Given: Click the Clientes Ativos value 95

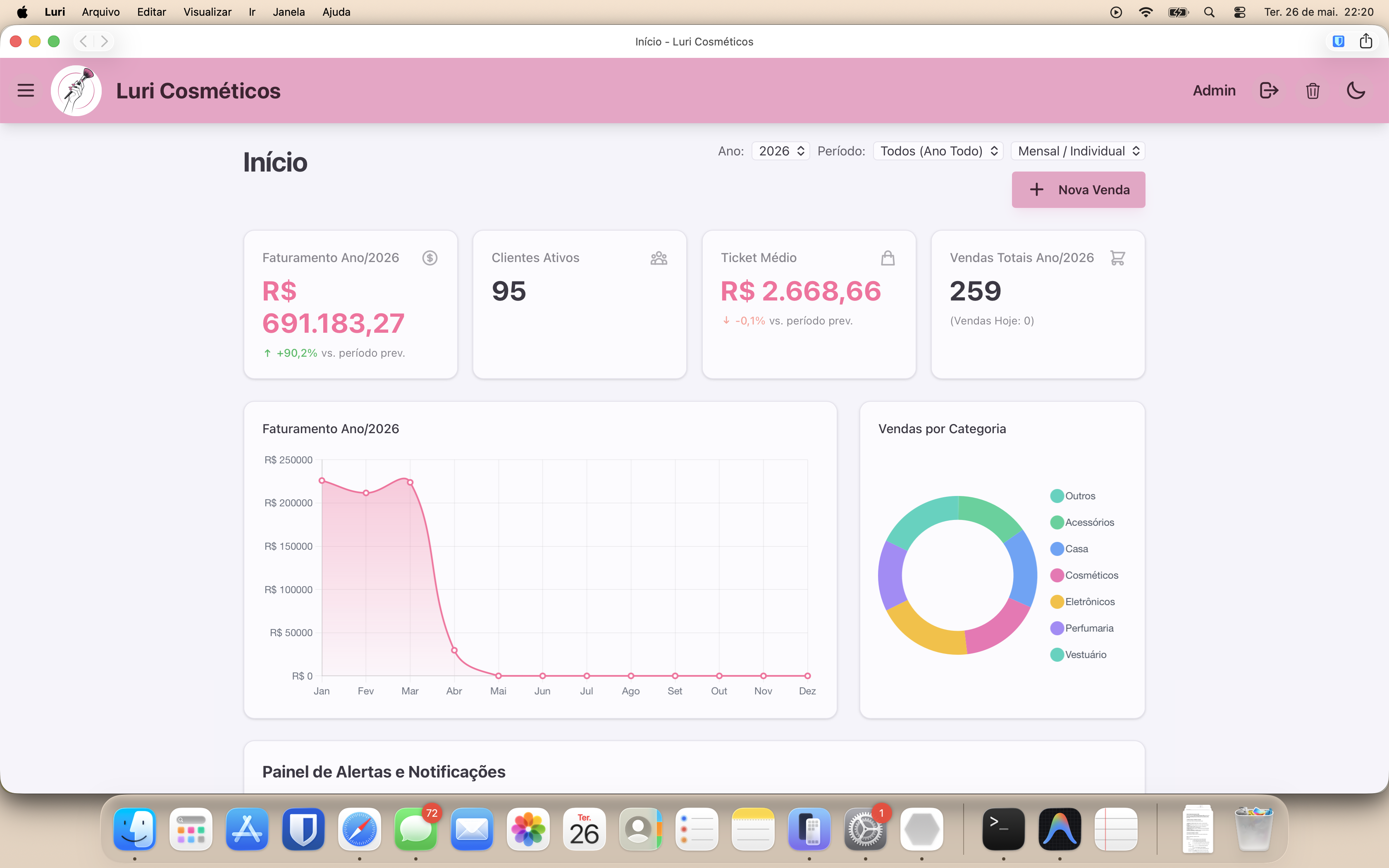Looking at the screenshot, I should (508, 291).
